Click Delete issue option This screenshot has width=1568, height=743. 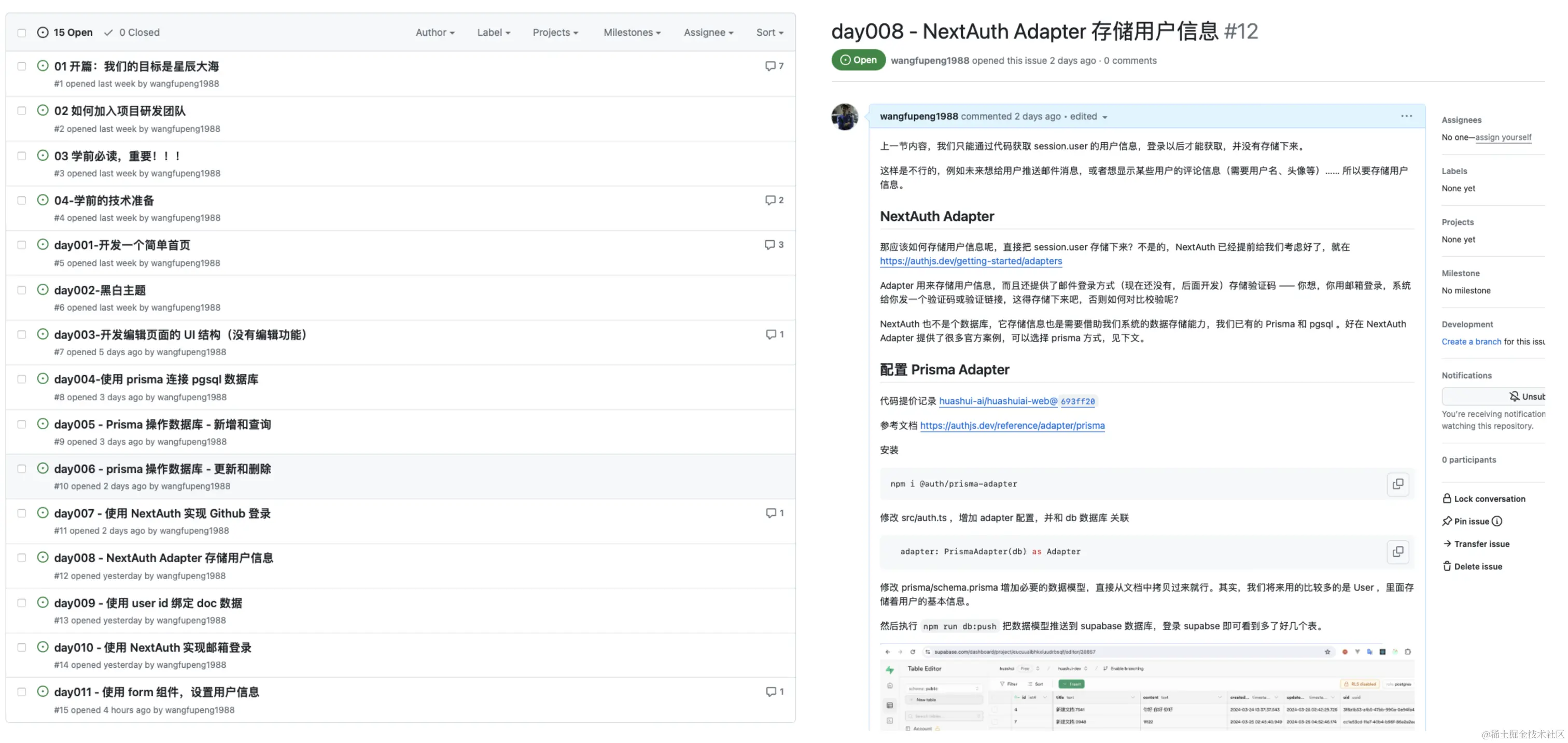1473,567
